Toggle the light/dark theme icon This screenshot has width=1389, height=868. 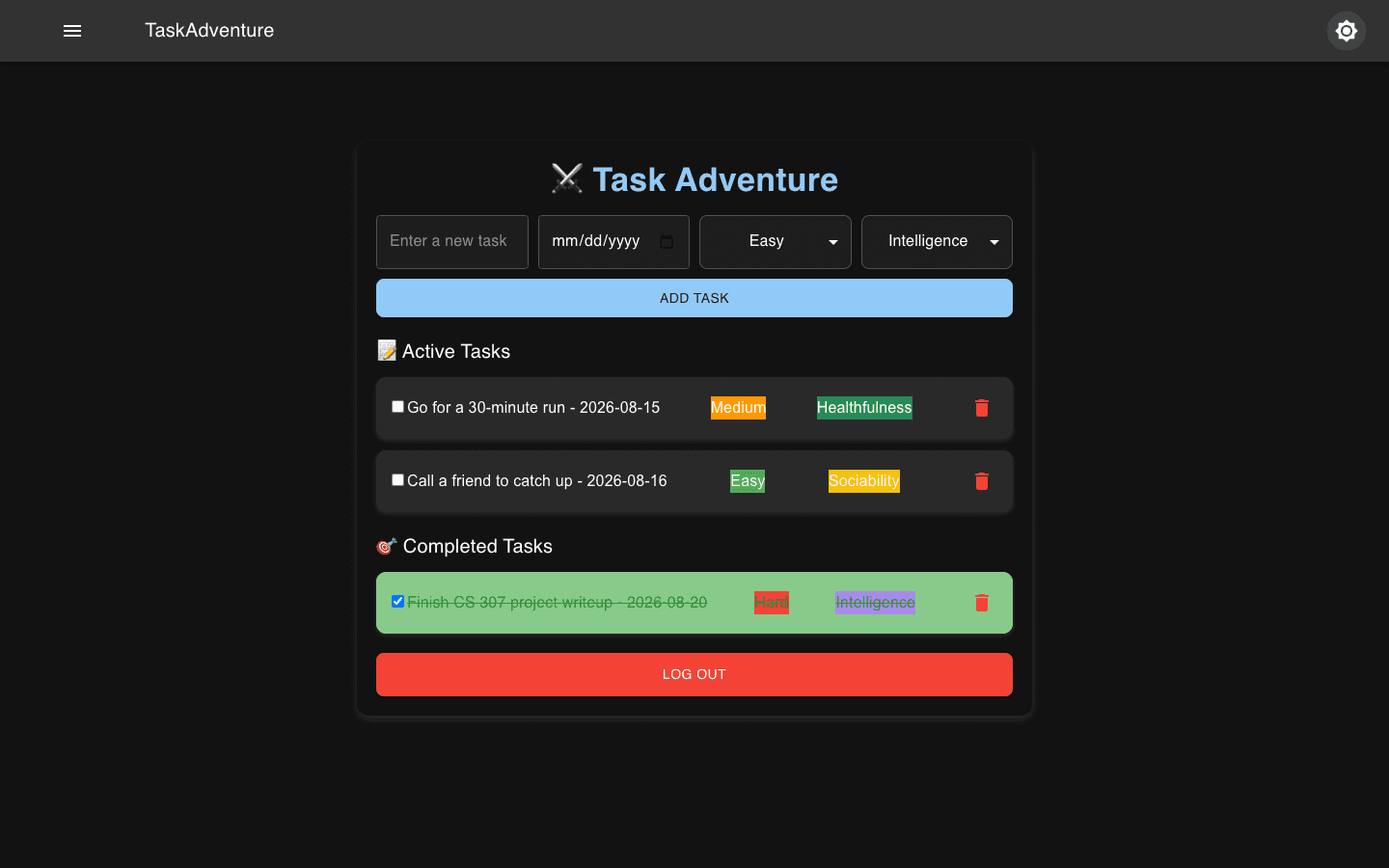pyautogui.click(x=1347, y=31)
